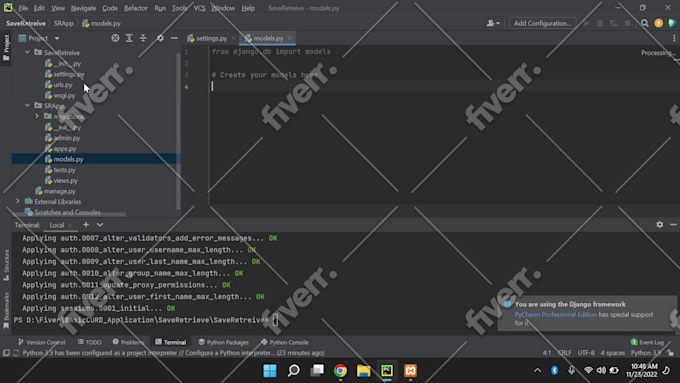Click PyCharm Professional Edition link
Viewport: 680px width, 383px height.
coord(556,314)
